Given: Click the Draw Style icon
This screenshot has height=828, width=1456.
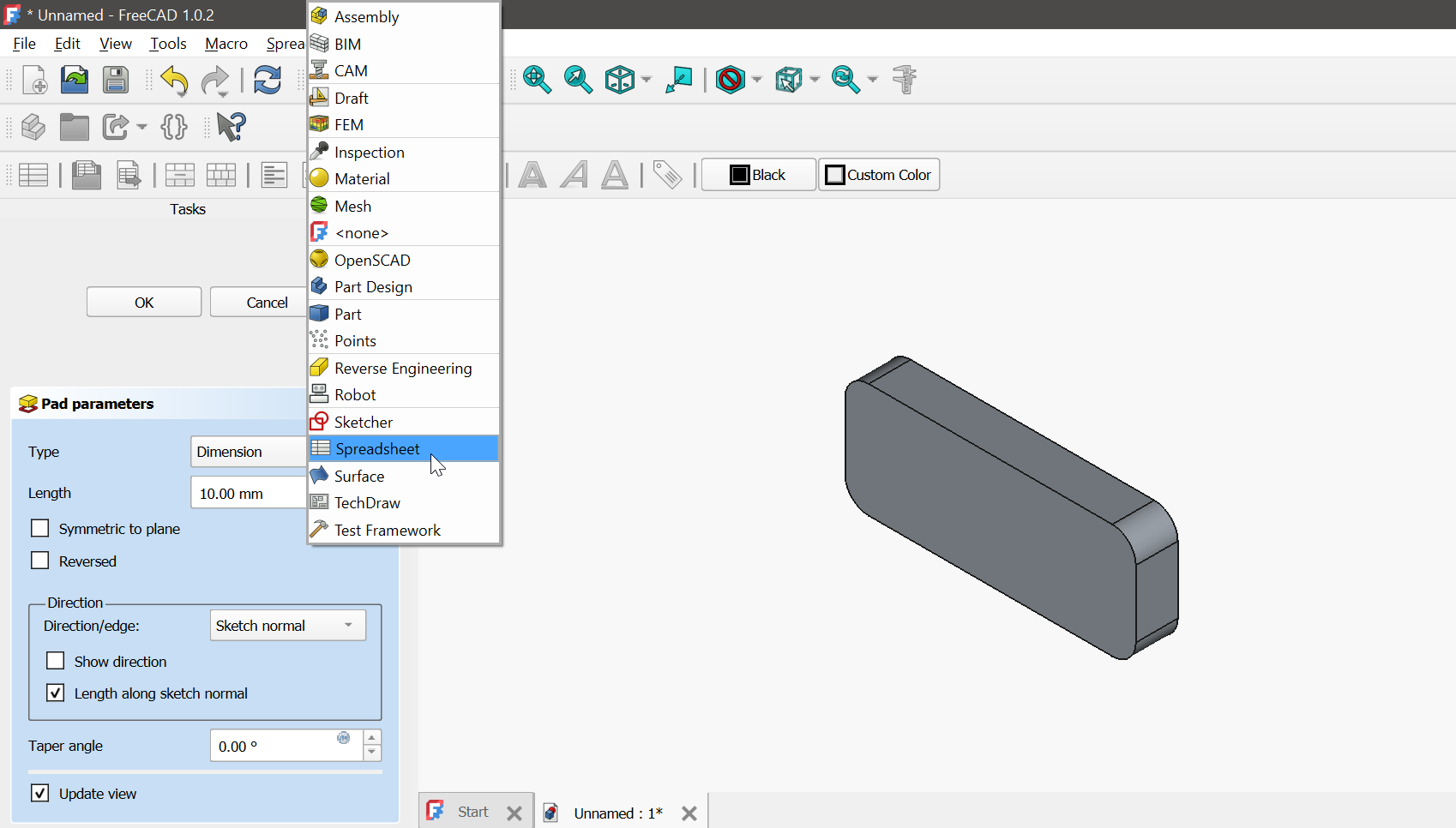Looking at the screenshot, I should [731, 80].
